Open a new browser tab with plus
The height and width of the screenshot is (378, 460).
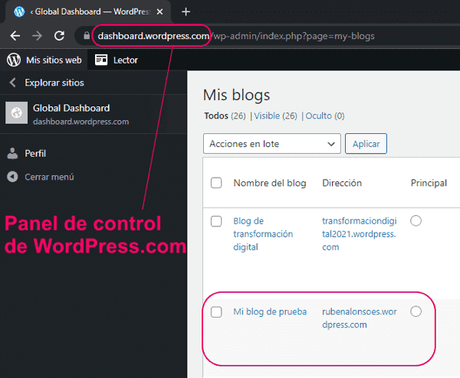tap(186, 12)
